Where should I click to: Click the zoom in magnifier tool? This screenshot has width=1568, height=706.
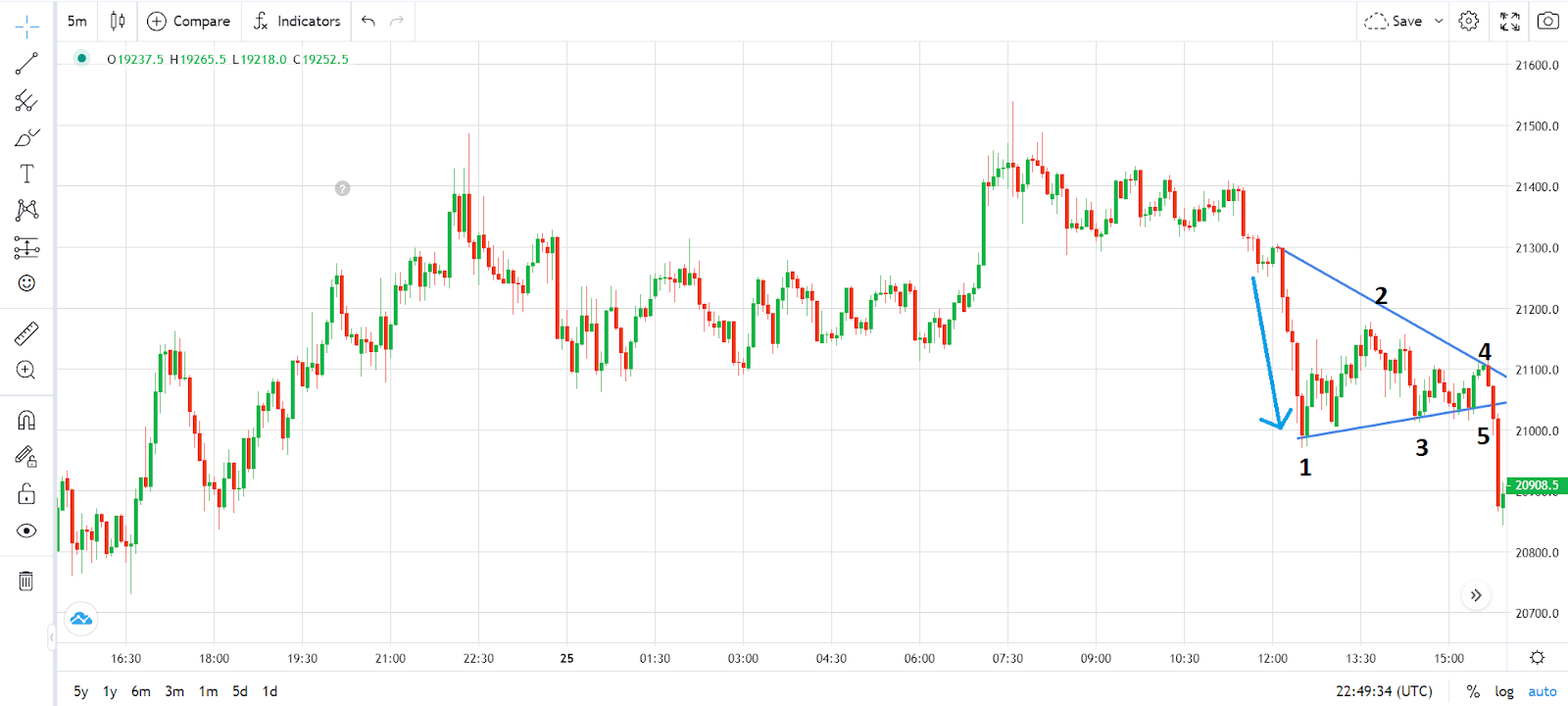pyautogui.click(x=26, y=371)
